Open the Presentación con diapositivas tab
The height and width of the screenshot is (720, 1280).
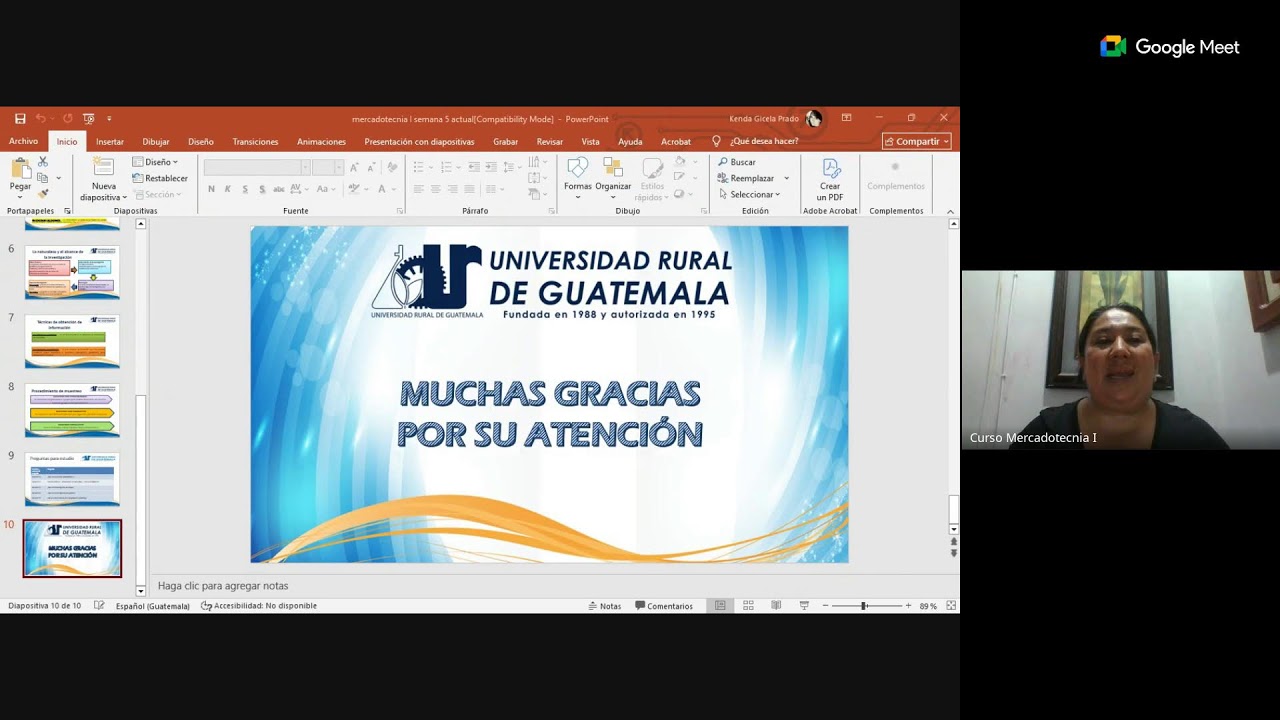coord(419,141)
